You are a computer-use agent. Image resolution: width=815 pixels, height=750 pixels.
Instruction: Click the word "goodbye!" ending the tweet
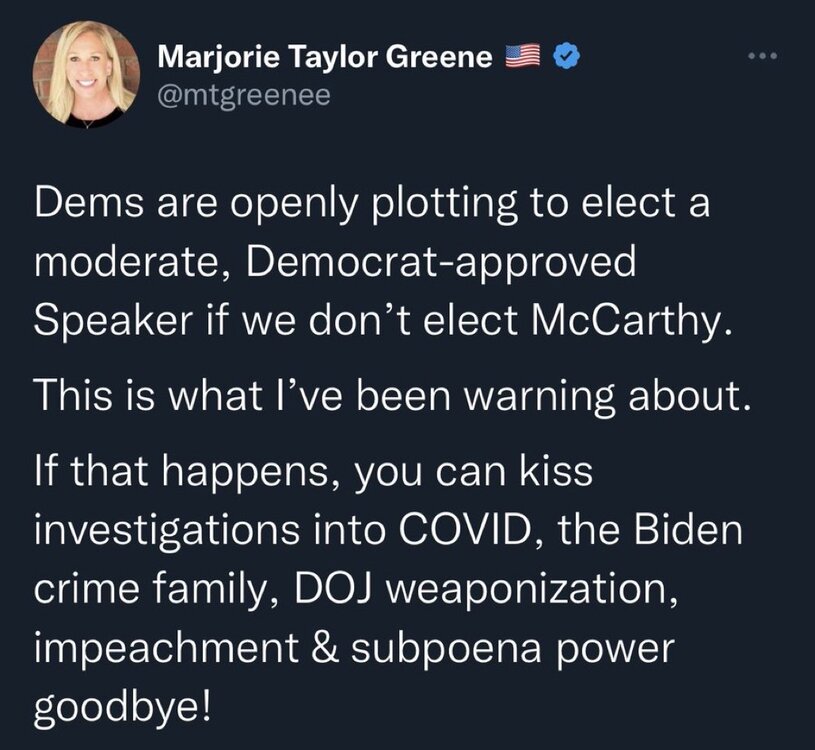123,706
